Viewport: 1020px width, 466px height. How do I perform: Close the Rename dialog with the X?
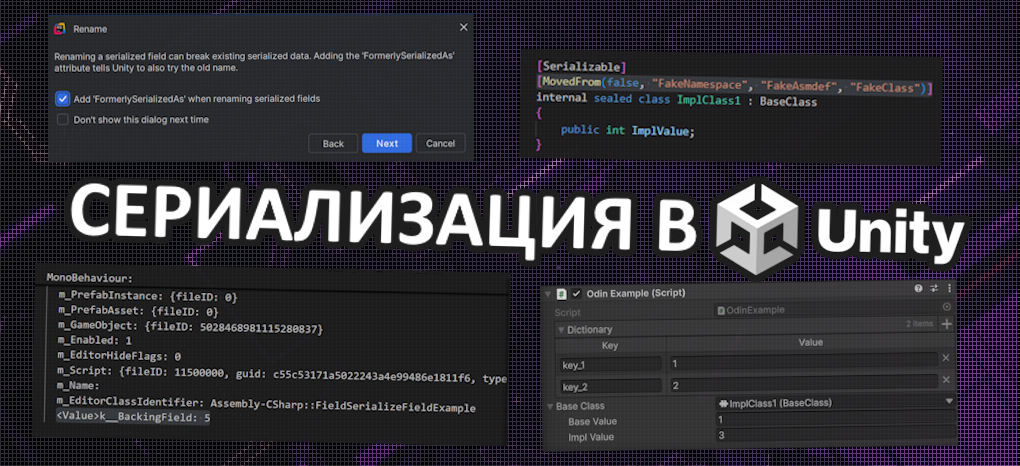pyautogui.click(x=464, y=27)
